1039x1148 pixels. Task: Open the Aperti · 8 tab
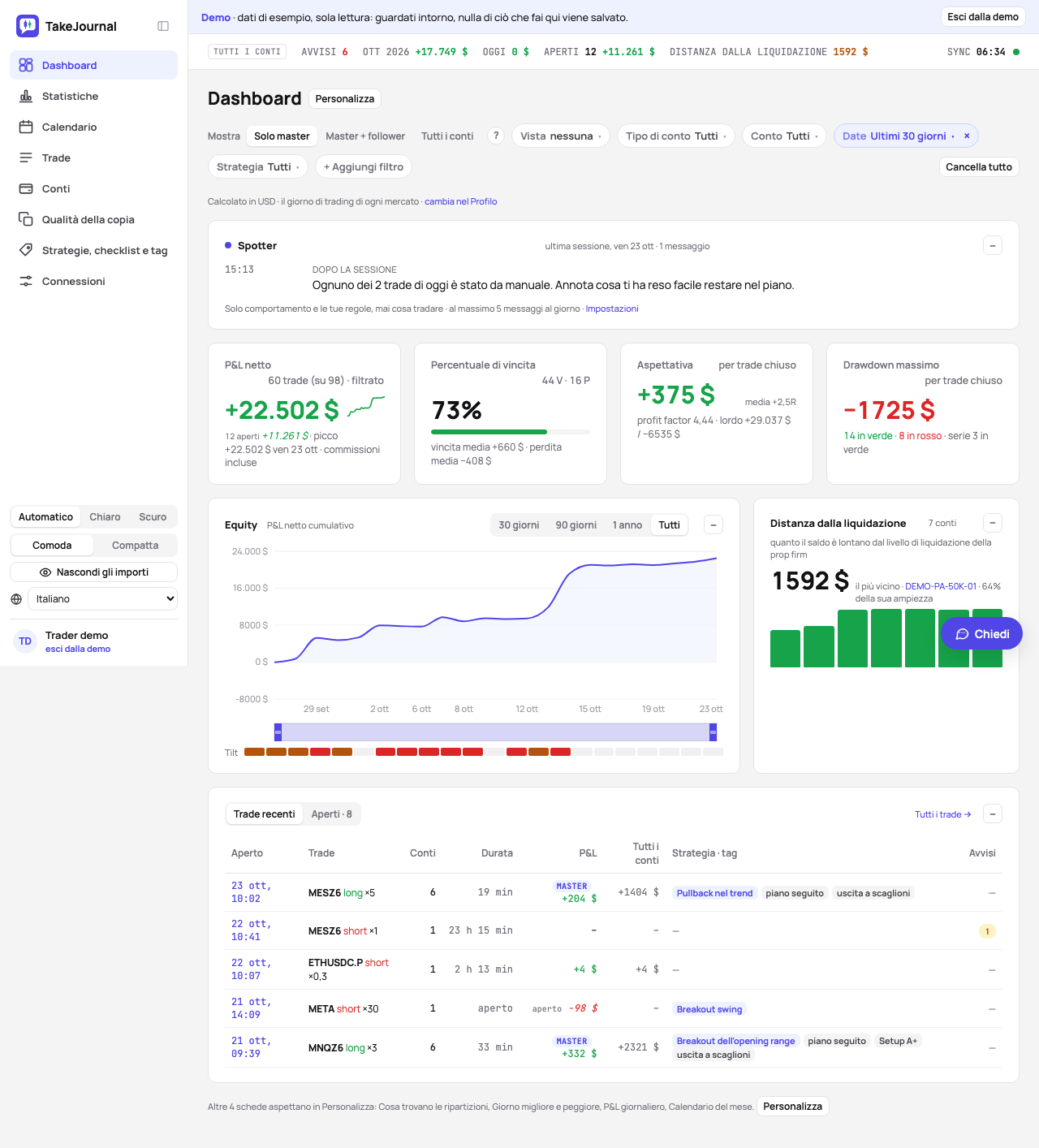tap(332, 814)
